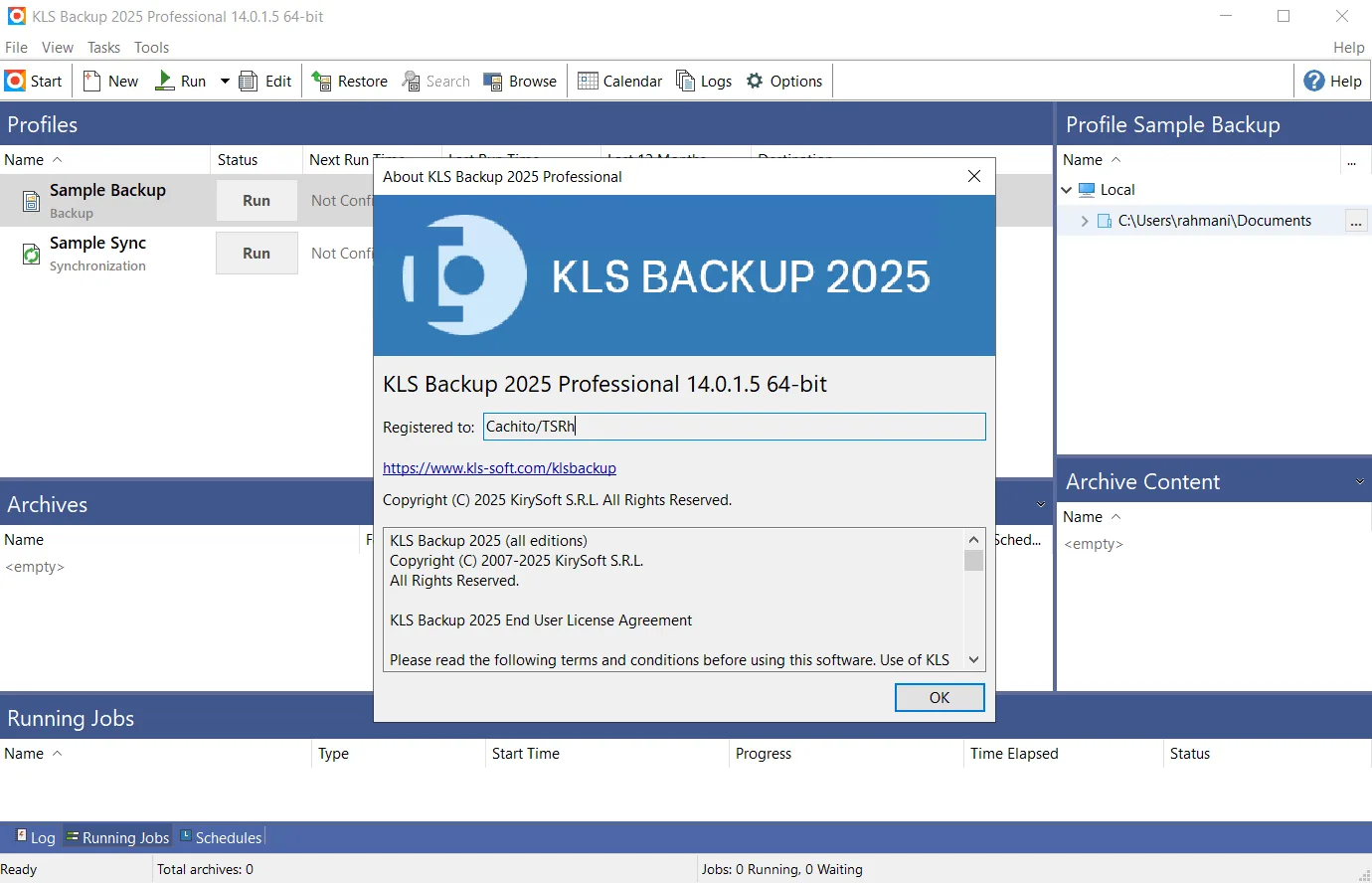Select the Sample Backup profile icon
This screenshot has height=883, width=1372.
(32, 201)
